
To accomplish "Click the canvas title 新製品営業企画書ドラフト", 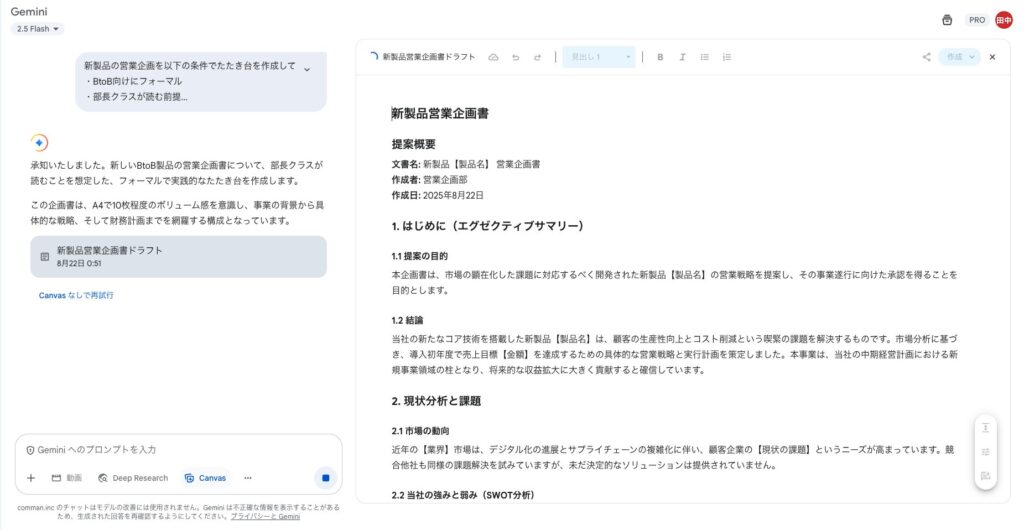I will click(x=429, y=57).
